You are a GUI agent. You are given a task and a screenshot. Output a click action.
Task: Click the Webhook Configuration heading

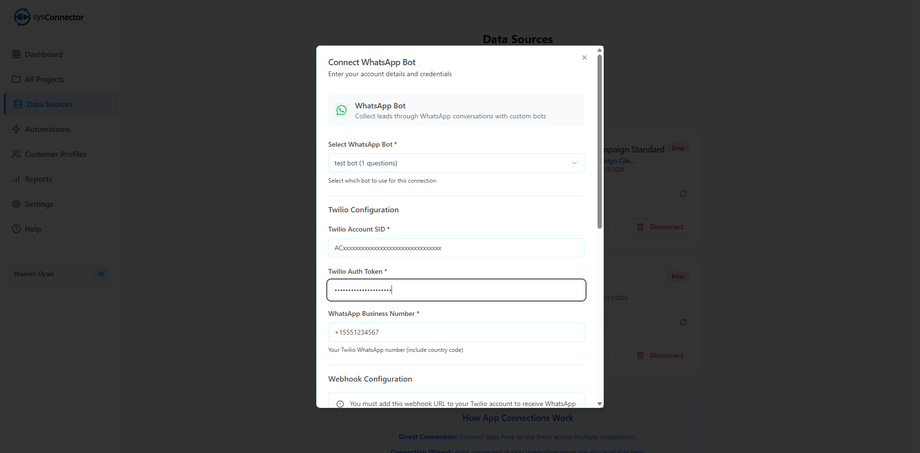pyautogui.click(x=370, y=379)
